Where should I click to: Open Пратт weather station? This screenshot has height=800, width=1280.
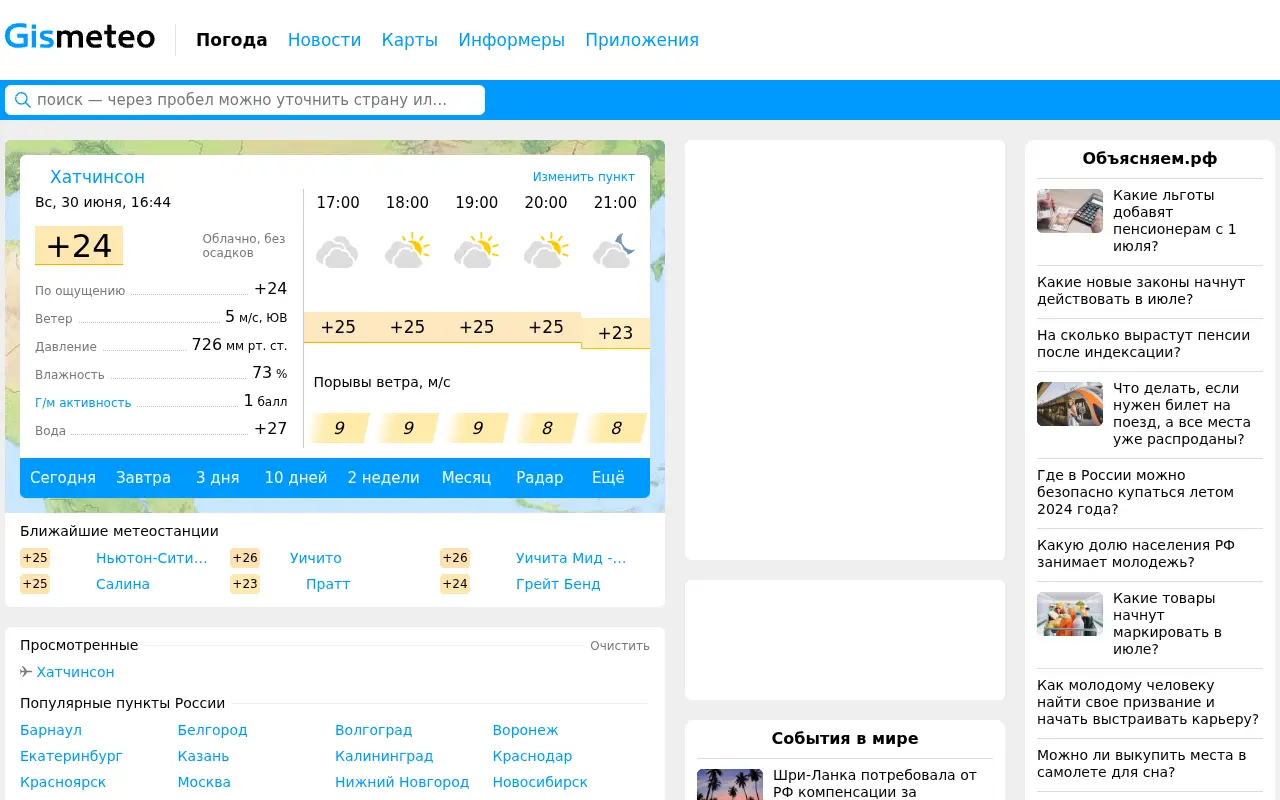(x=328, y=584)
